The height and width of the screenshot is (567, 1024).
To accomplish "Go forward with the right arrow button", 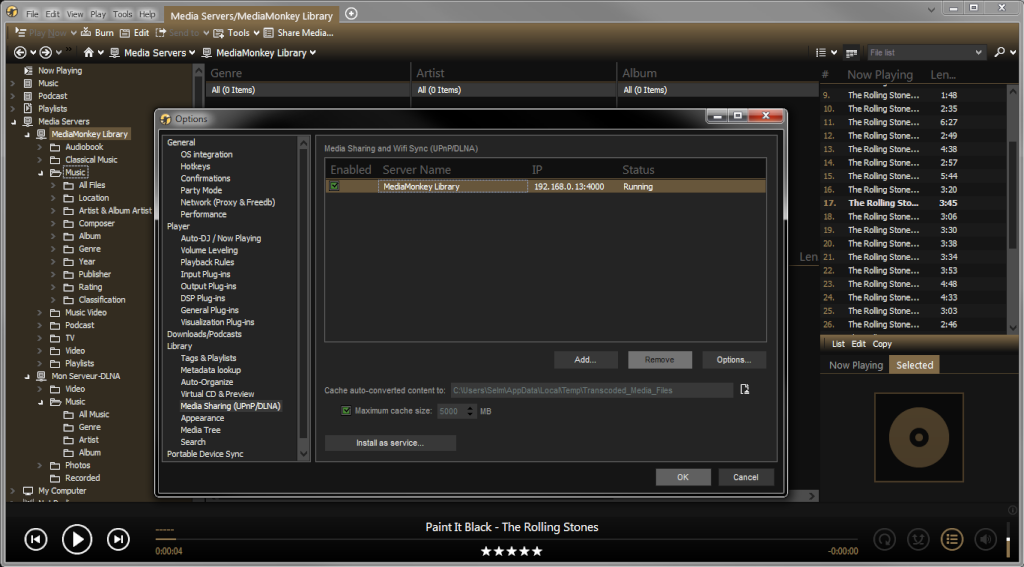I will [46, 52].
